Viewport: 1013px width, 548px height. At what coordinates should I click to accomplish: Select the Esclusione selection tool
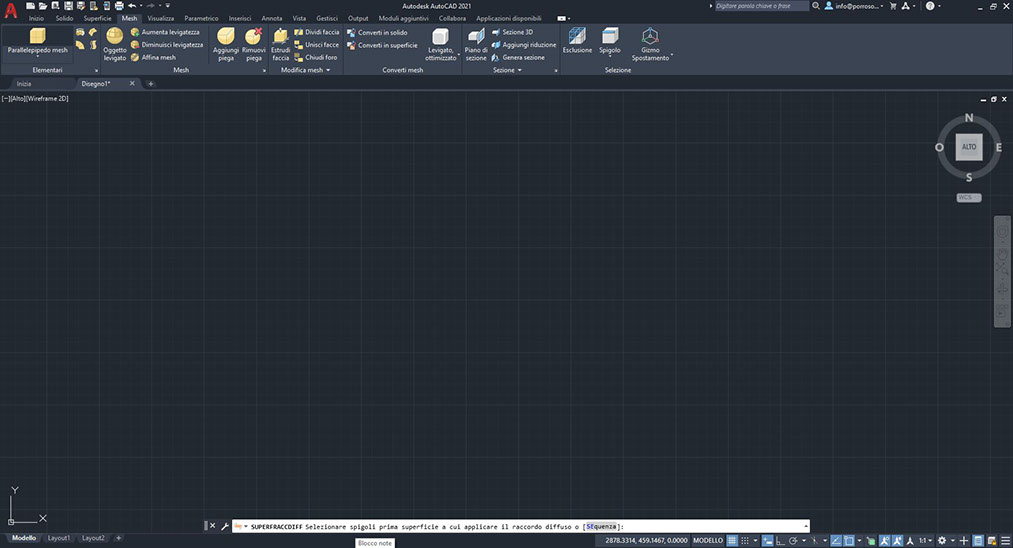[577, 40]
